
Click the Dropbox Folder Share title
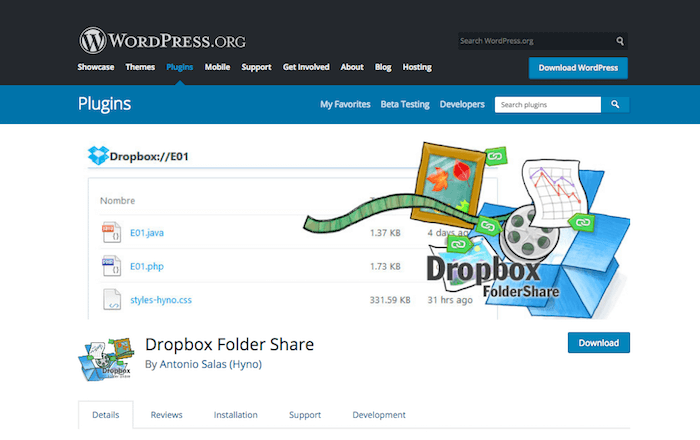[x=229, y=345]
